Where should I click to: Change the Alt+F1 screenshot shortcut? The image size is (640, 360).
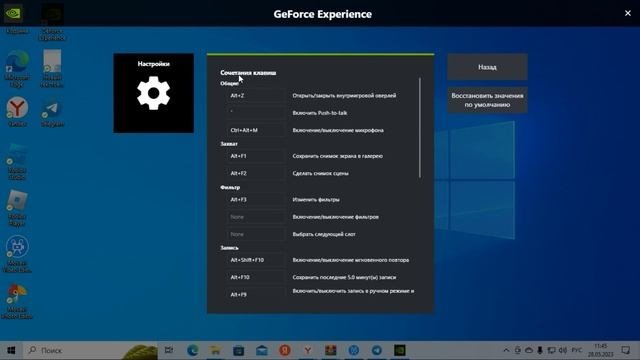256,156
